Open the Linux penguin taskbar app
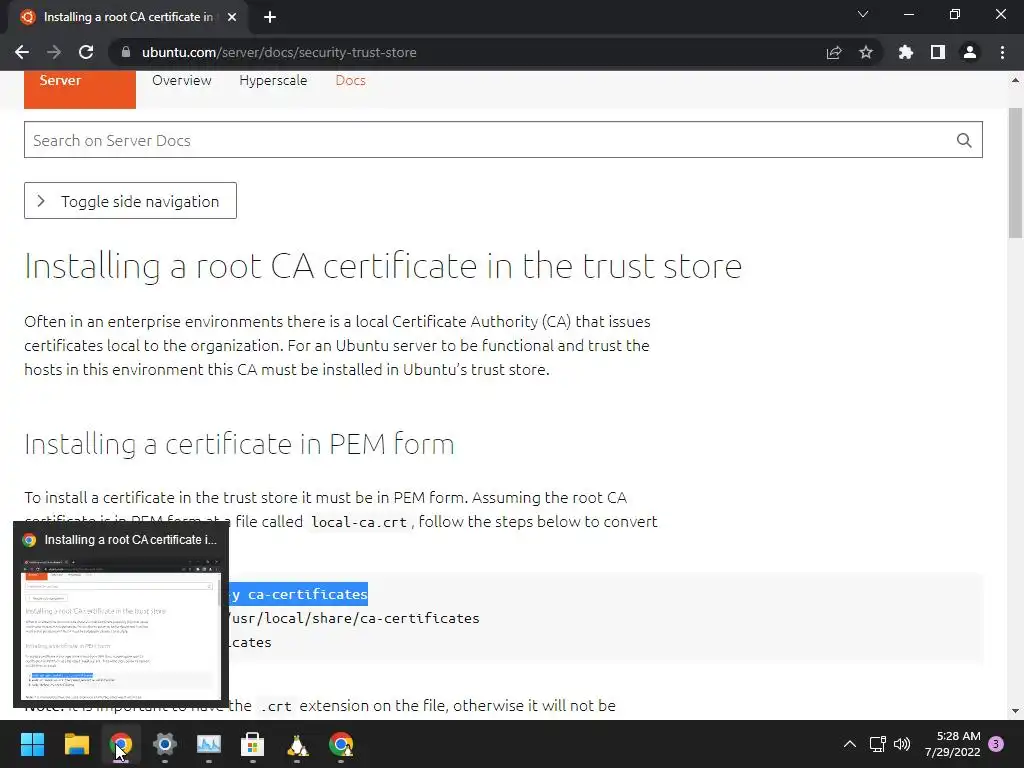Screen dimensions: 1024x768 click(x=297, y=744)
